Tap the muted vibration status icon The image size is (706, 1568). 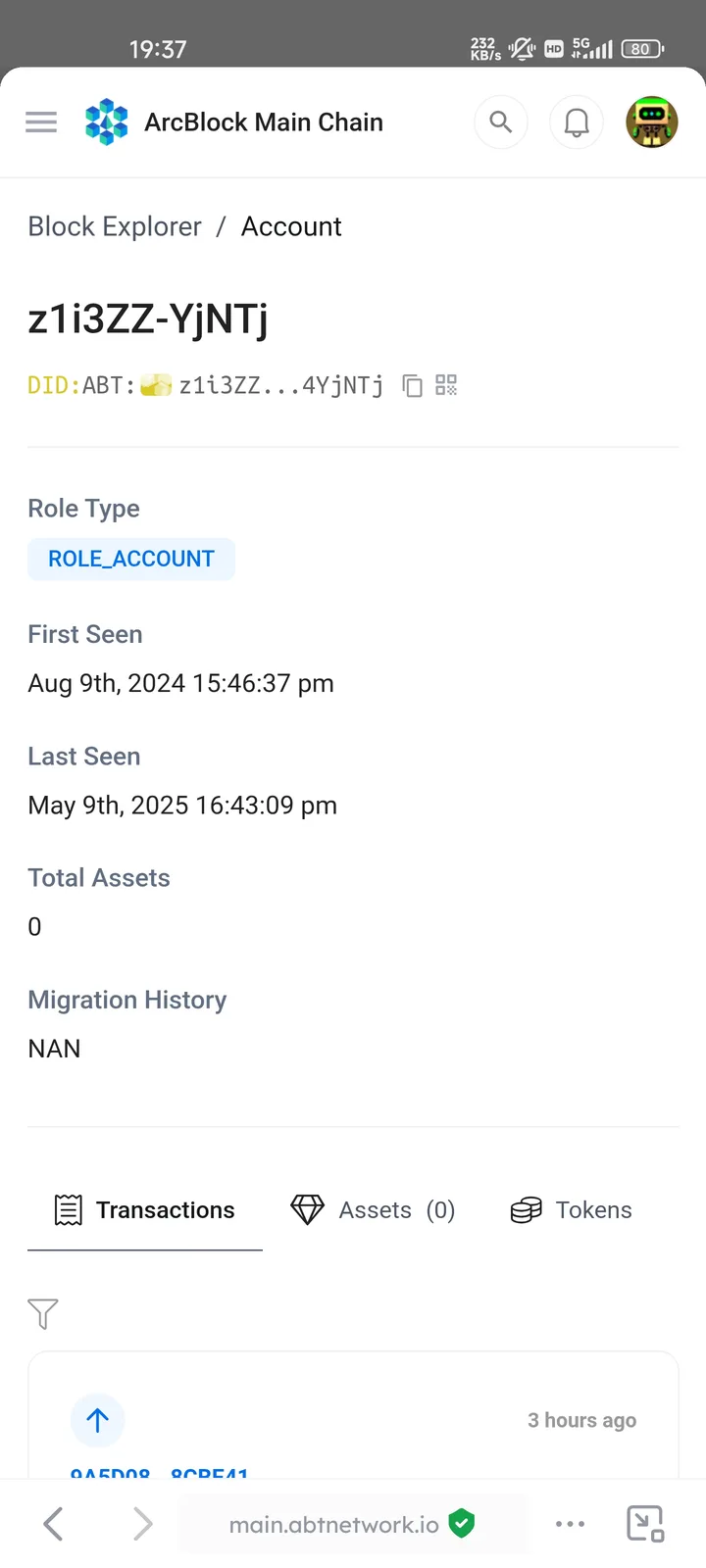(522, 48)
